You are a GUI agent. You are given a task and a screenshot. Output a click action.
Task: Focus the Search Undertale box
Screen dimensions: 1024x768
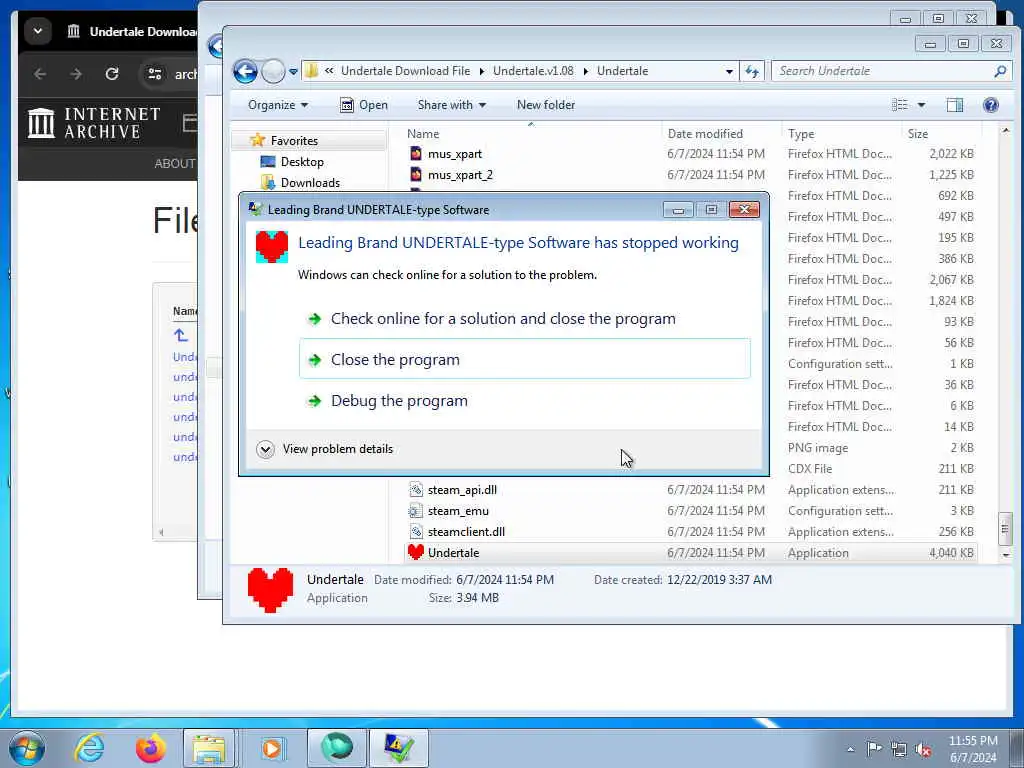pyautogui.click(x=882, y=71)
